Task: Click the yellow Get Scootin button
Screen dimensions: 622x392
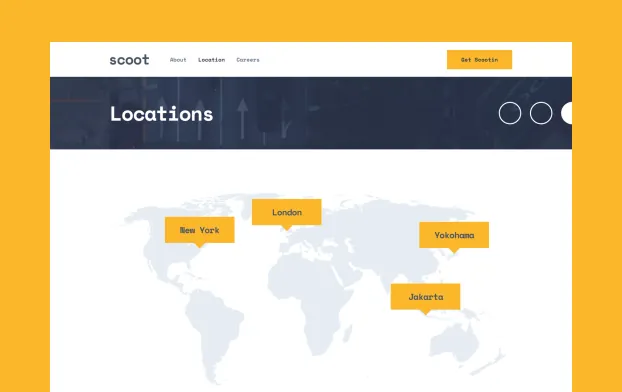Action: 479,60
